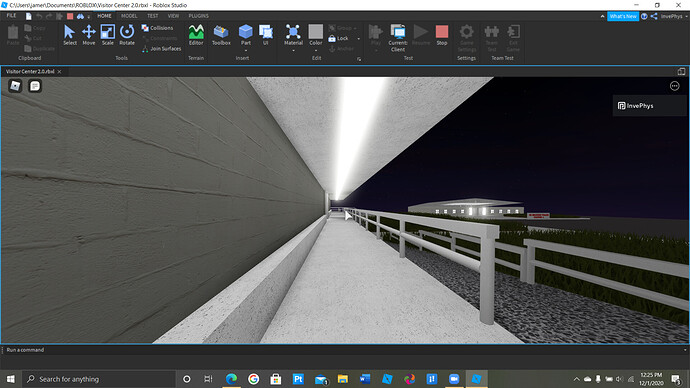
Task: Click the Windows Start button
Action: click(x=11, y=379)
